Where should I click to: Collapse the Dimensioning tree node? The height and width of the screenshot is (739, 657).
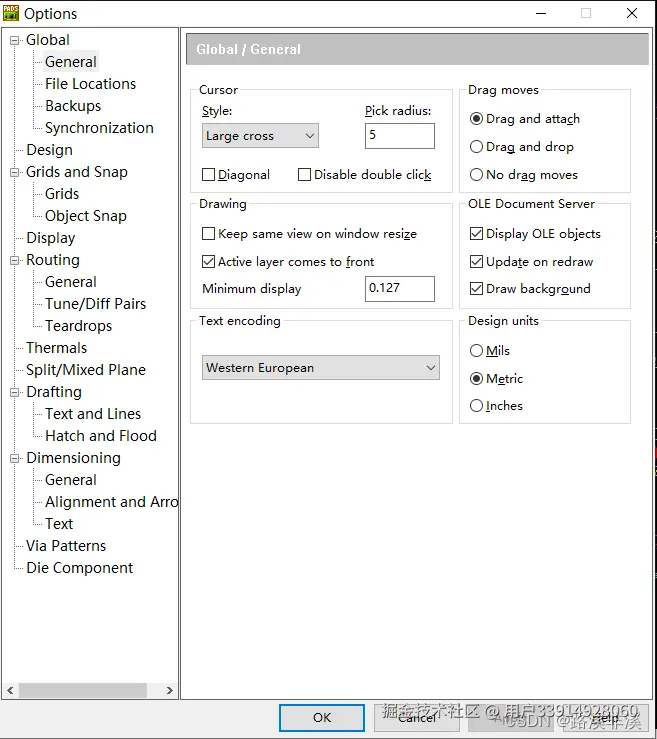coord(15,458)
